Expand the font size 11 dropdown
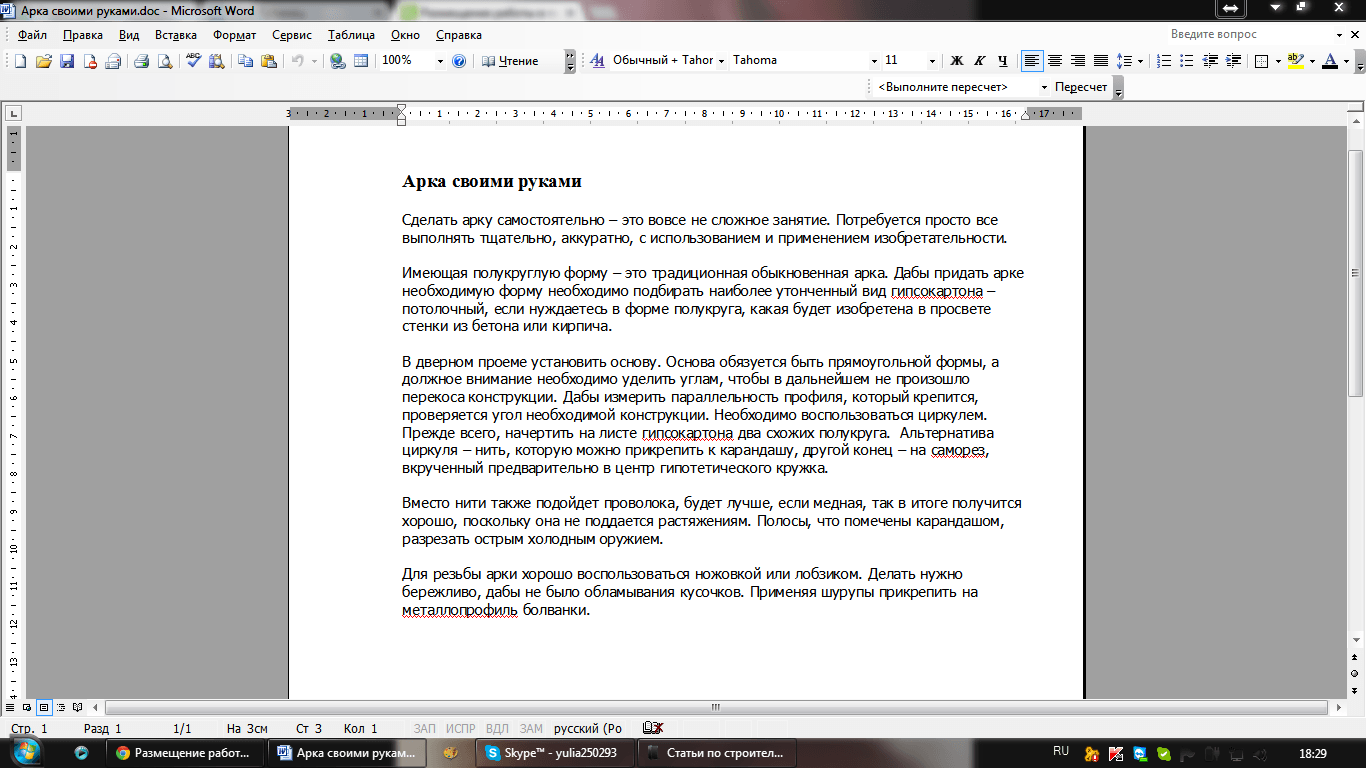Viewport: 1366px width, 768px height. pyautogui.click(x=932, y=61)
